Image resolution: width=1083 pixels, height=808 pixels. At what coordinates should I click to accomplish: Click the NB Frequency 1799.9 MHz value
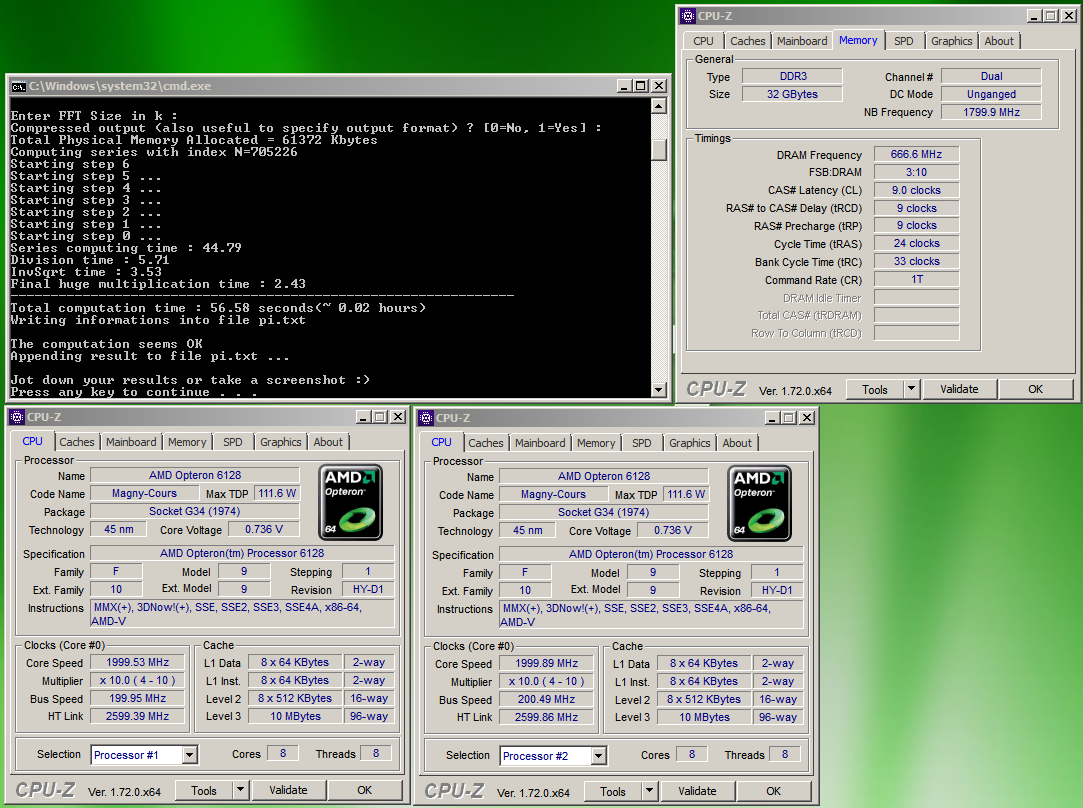(x=991, y=112)
